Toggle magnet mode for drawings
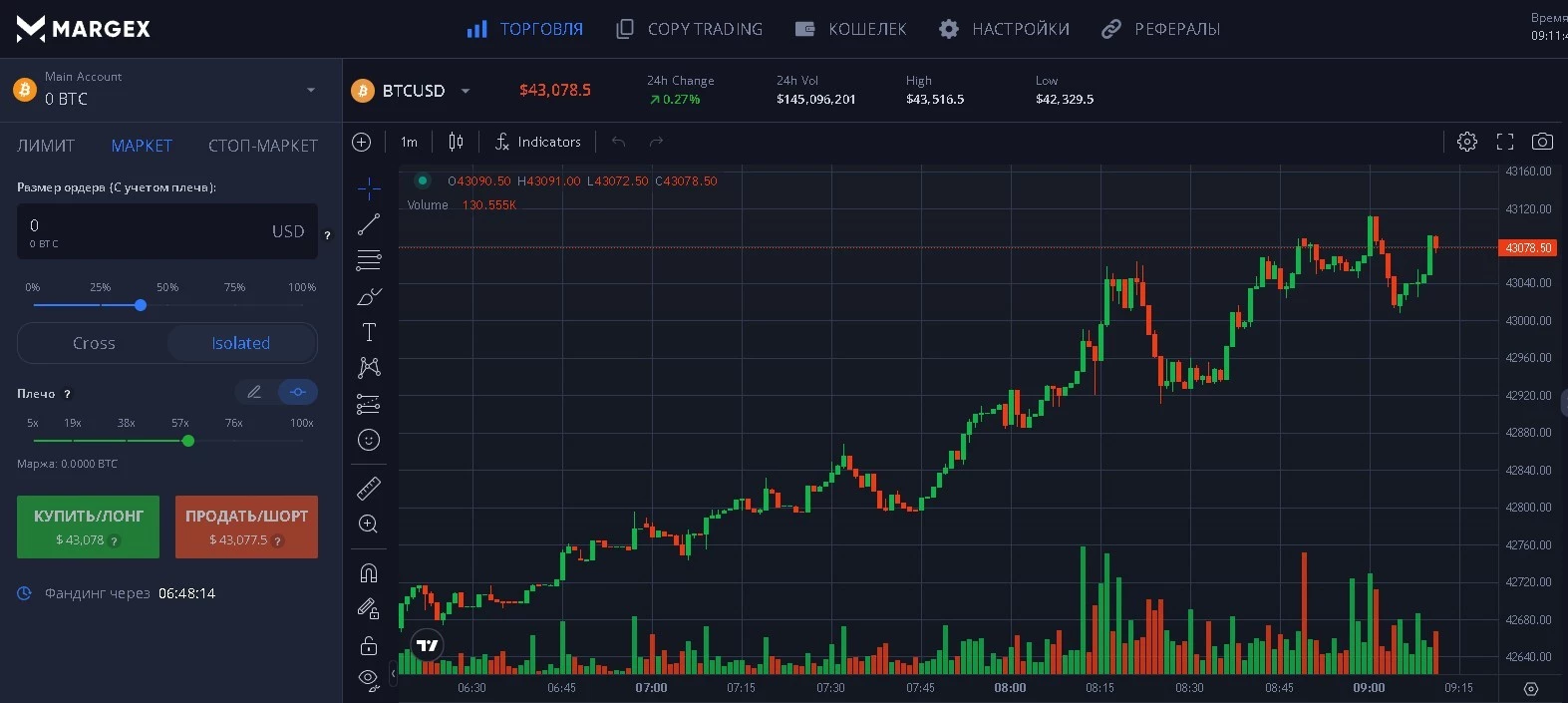 pyautogui.click(x=369, y=573)
